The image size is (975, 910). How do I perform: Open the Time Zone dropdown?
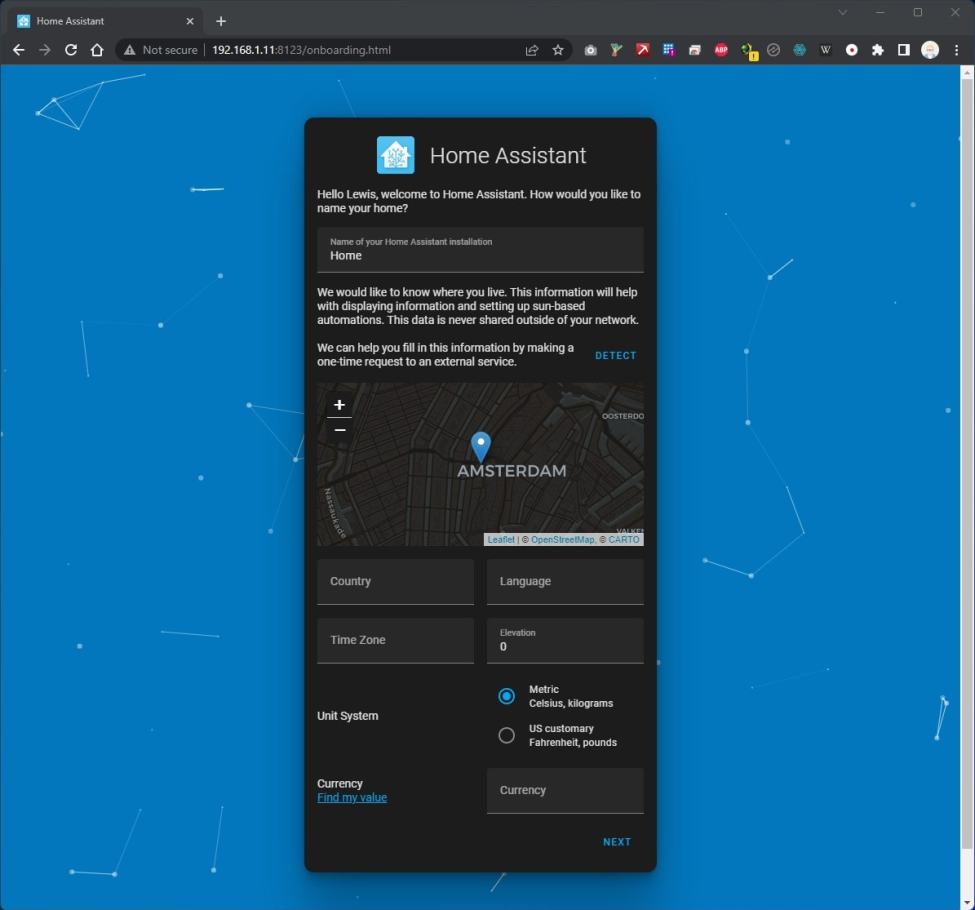point(395,640)
